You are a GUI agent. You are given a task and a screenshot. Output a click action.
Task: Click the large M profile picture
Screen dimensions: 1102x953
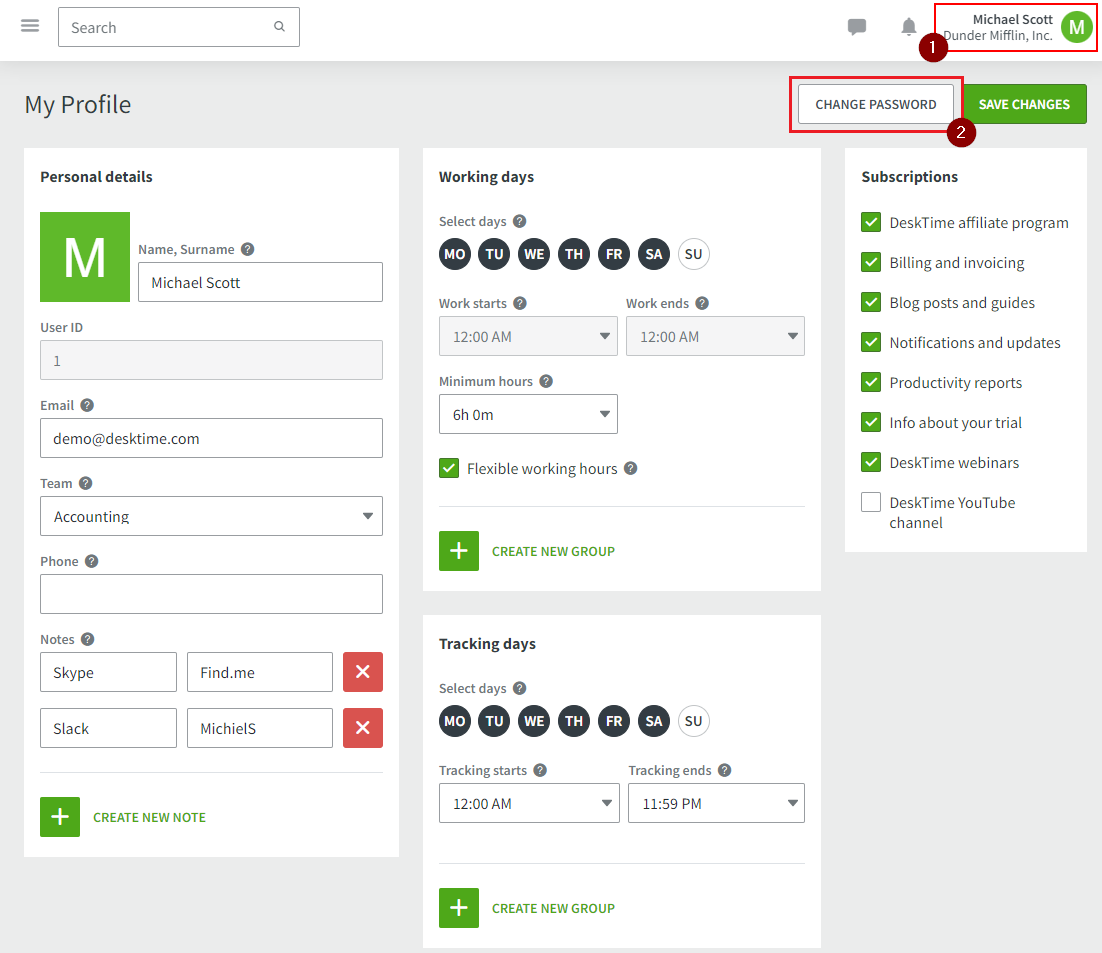tap(85, 257)
